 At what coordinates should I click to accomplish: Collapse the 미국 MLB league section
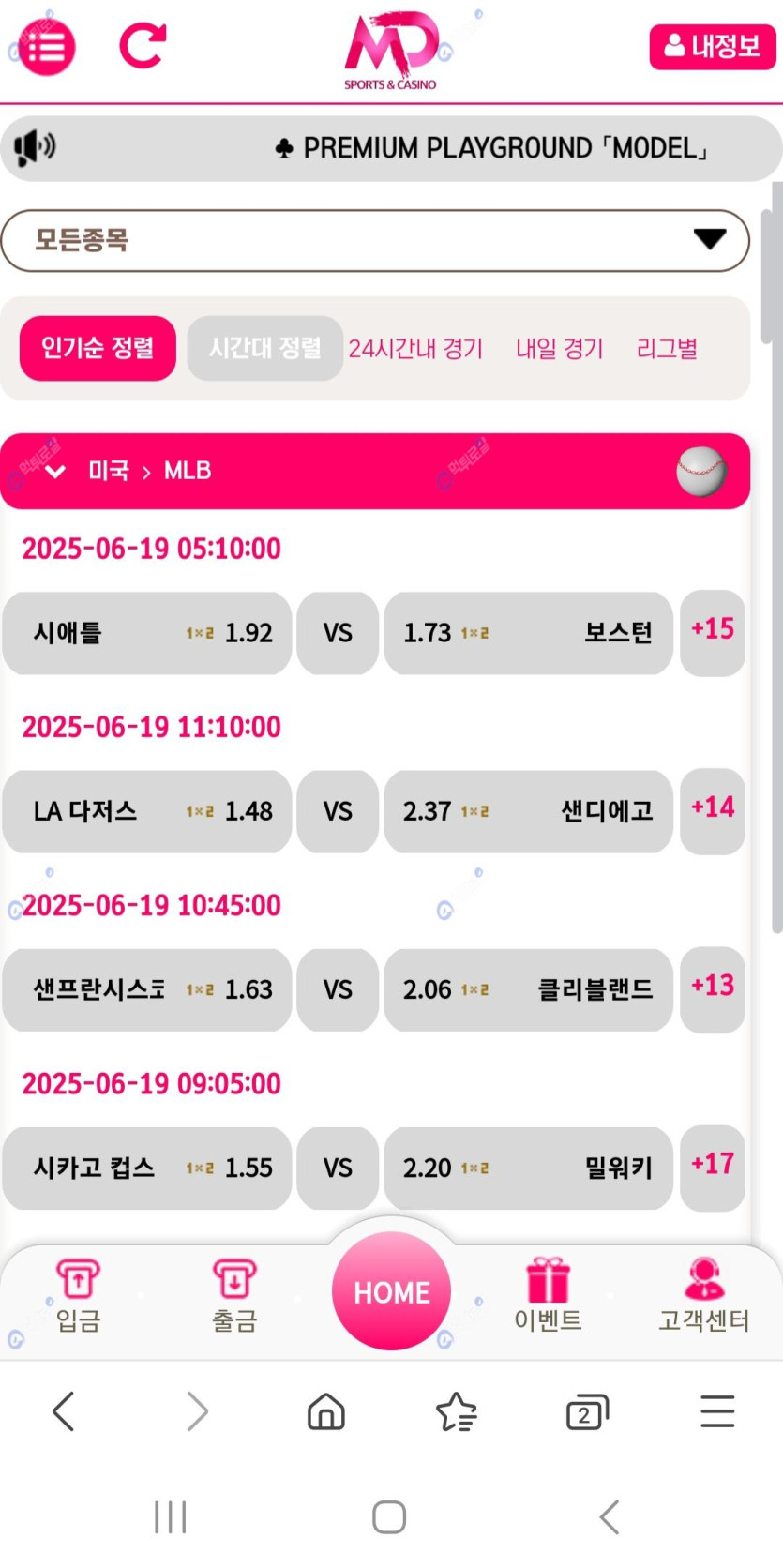(55, 471)
